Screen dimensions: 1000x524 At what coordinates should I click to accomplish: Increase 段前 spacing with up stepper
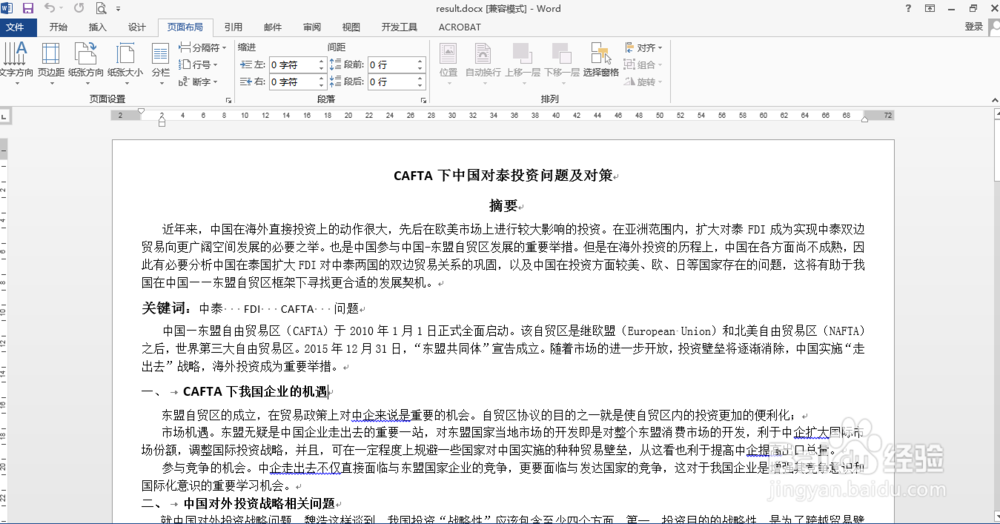point(420,61)
